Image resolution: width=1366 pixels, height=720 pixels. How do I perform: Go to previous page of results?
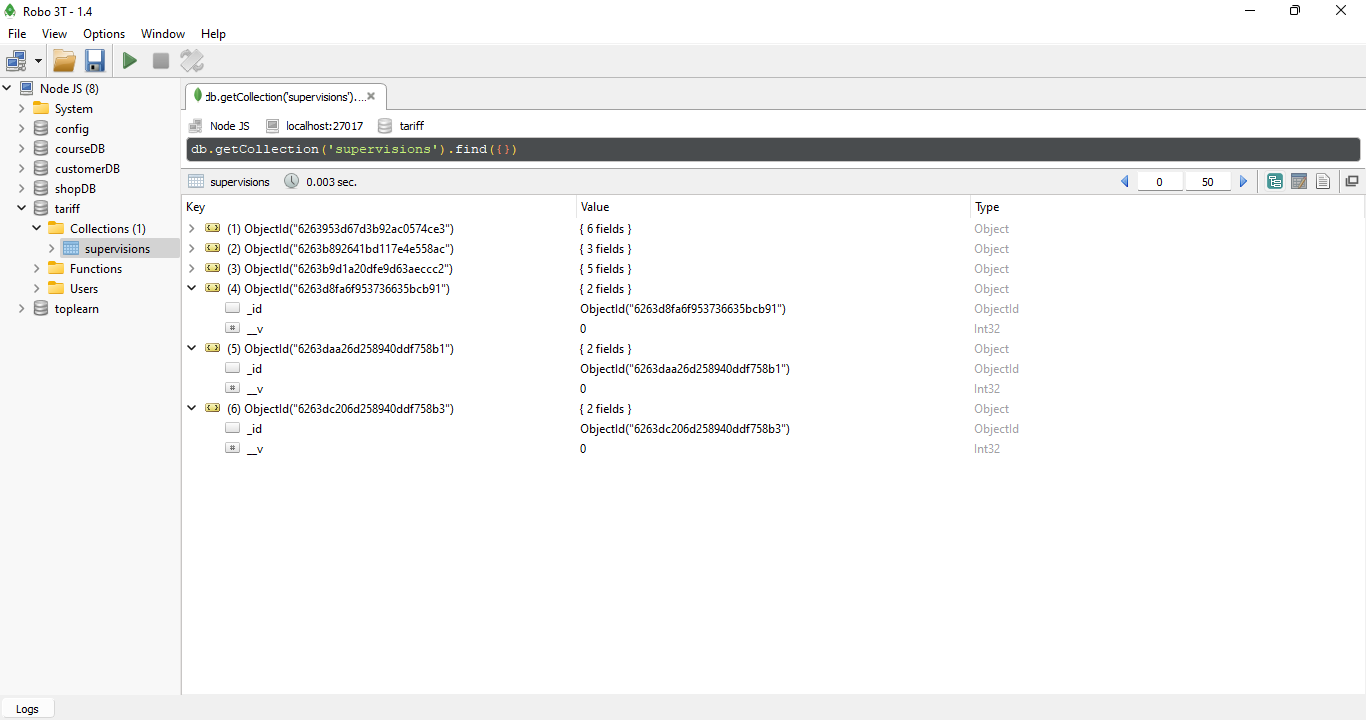1125,182
